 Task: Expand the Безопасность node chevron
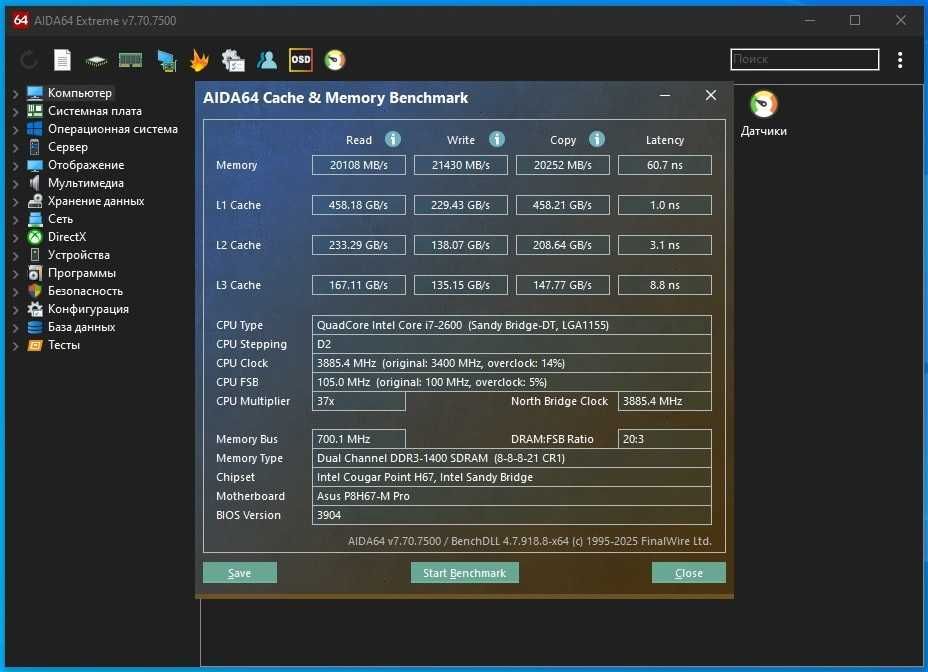coord(15,291)
